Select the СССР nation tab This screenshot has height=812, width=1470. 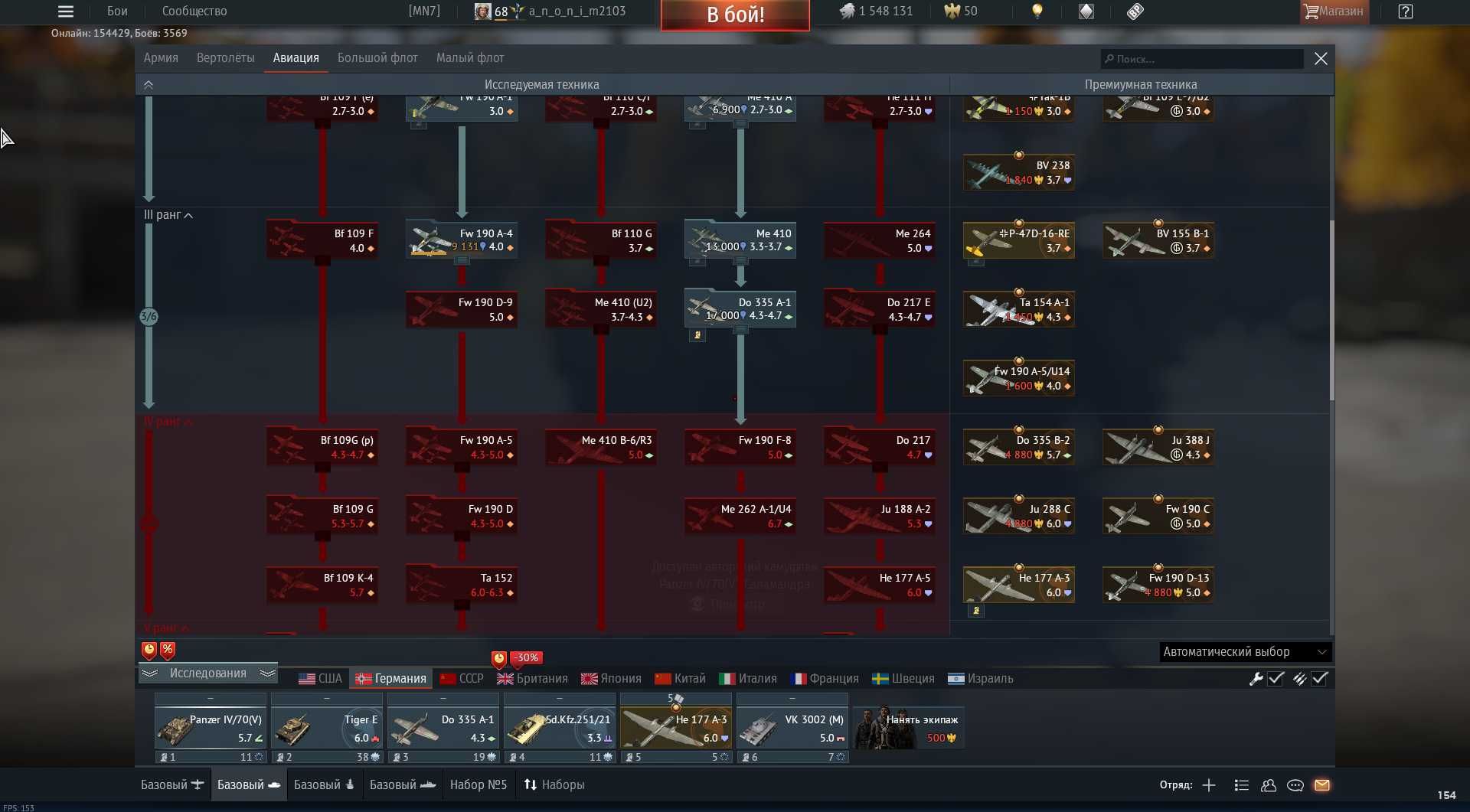point(462,679)
